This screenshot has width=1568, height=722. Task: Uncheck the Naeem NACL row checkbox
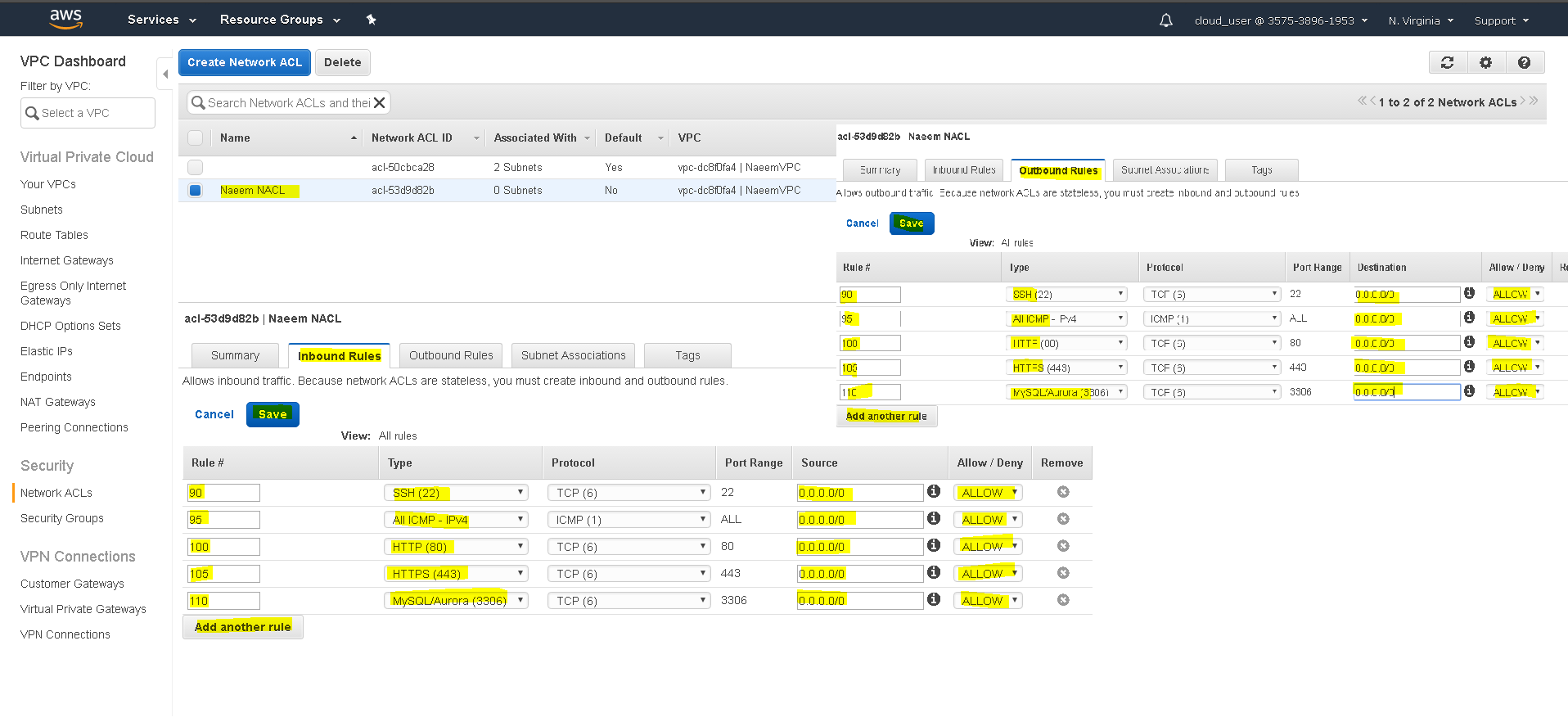(195, 190)
